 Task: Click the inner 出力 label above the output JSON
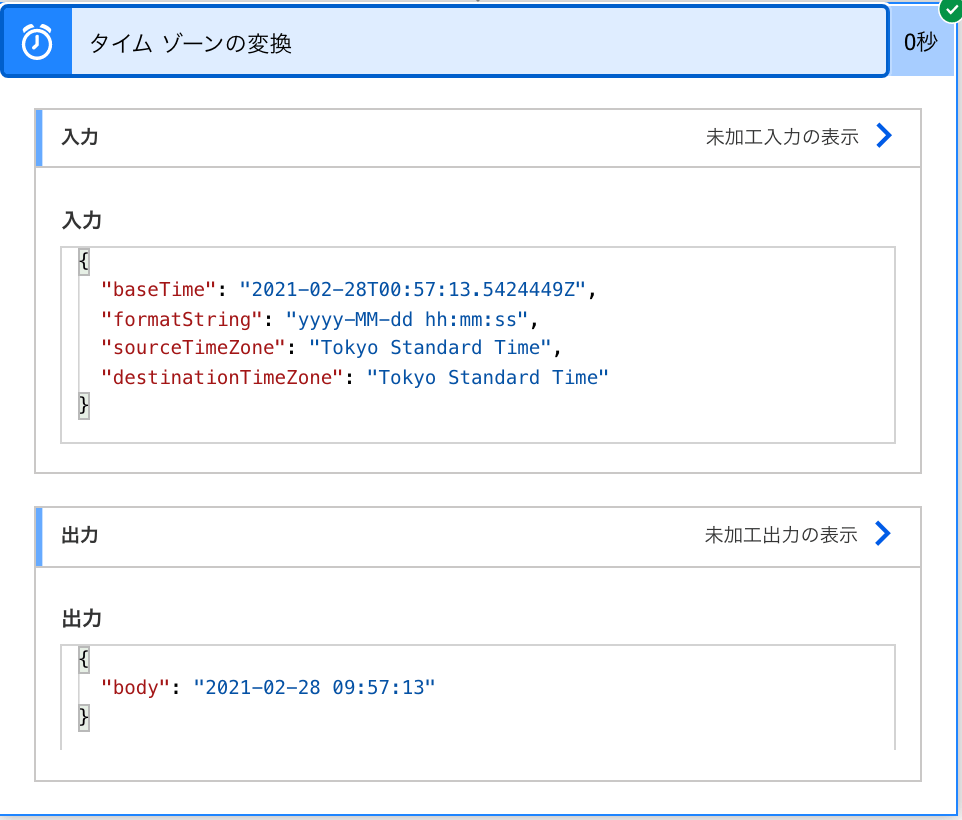click(77, 618)
